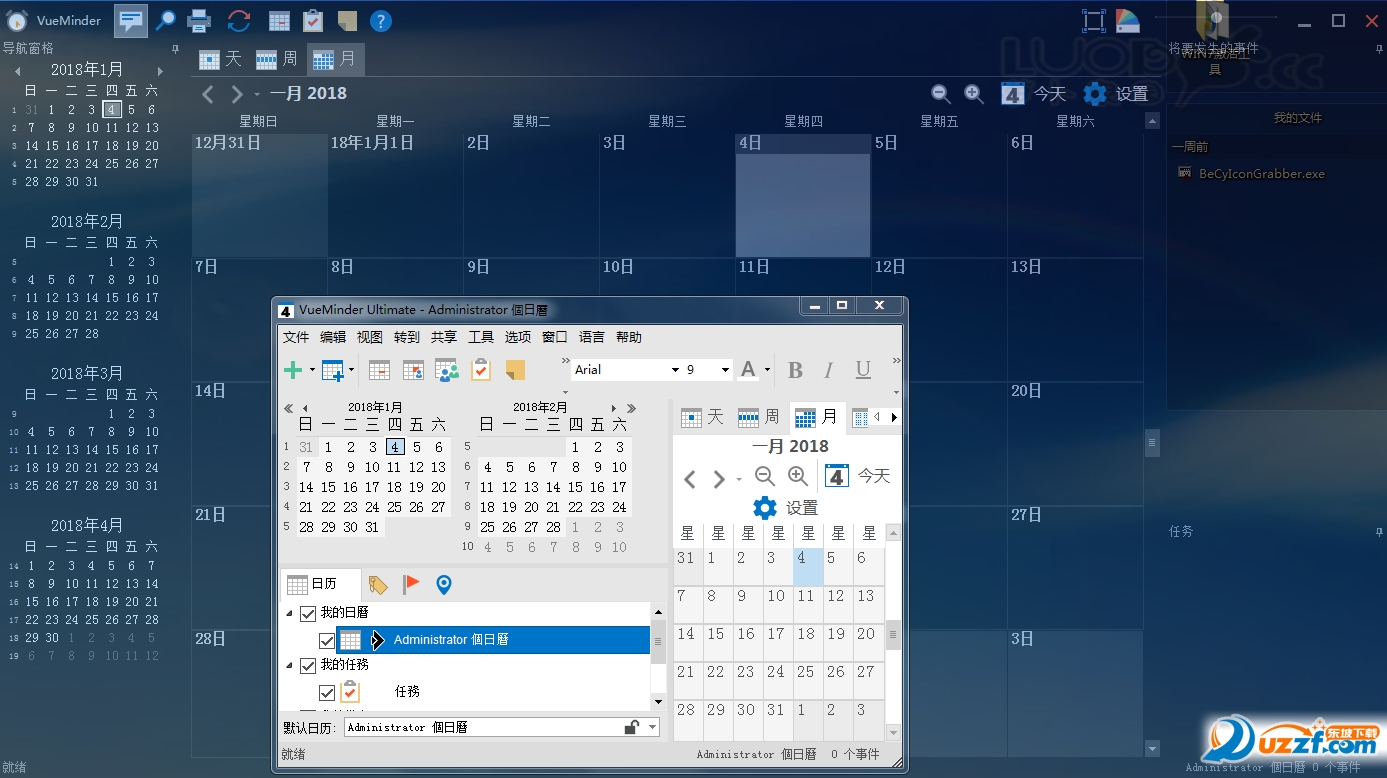Click the appointment icon with person in the Ultimate toolbar

point(413,370)
